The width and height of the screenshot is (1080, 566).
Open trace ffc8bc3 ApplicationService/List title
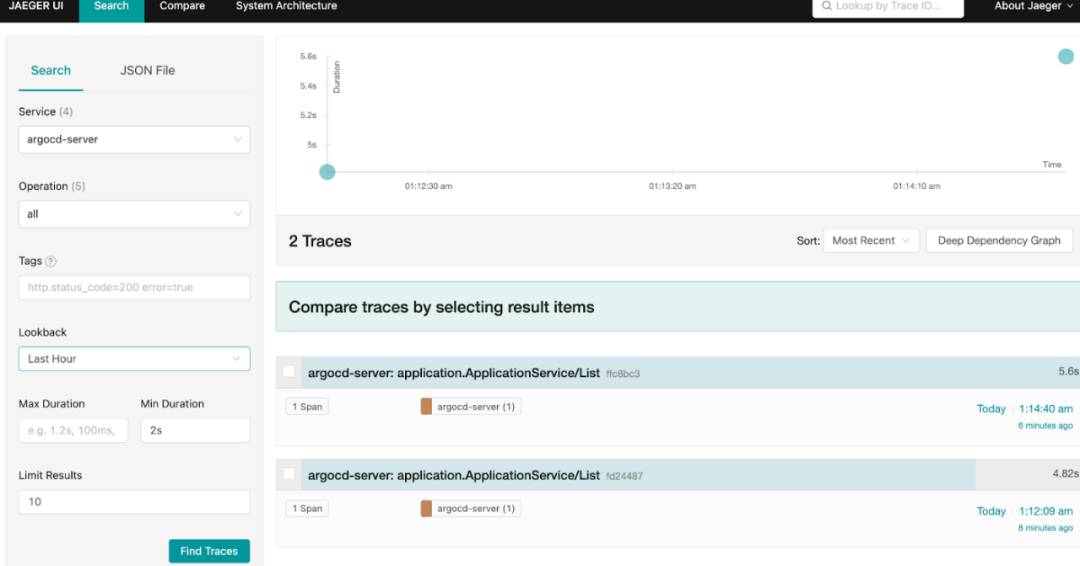click(454, 373)
